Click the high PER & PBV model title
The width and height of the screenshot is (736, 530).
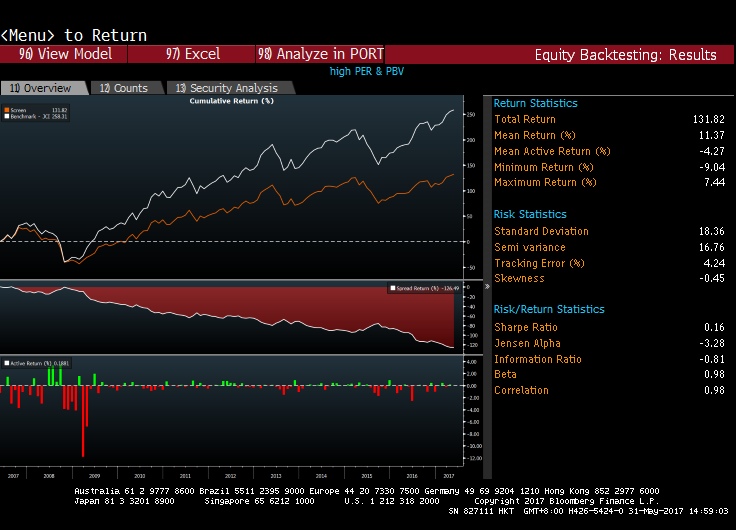(x=367, y=71)
